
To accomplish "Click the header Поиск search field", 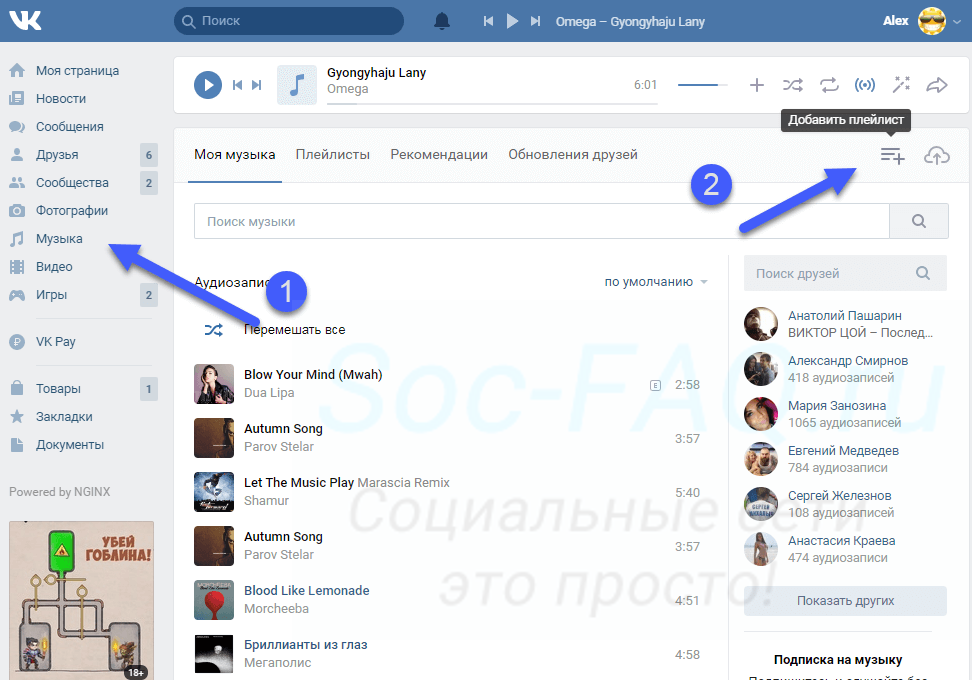I will 289,21.
